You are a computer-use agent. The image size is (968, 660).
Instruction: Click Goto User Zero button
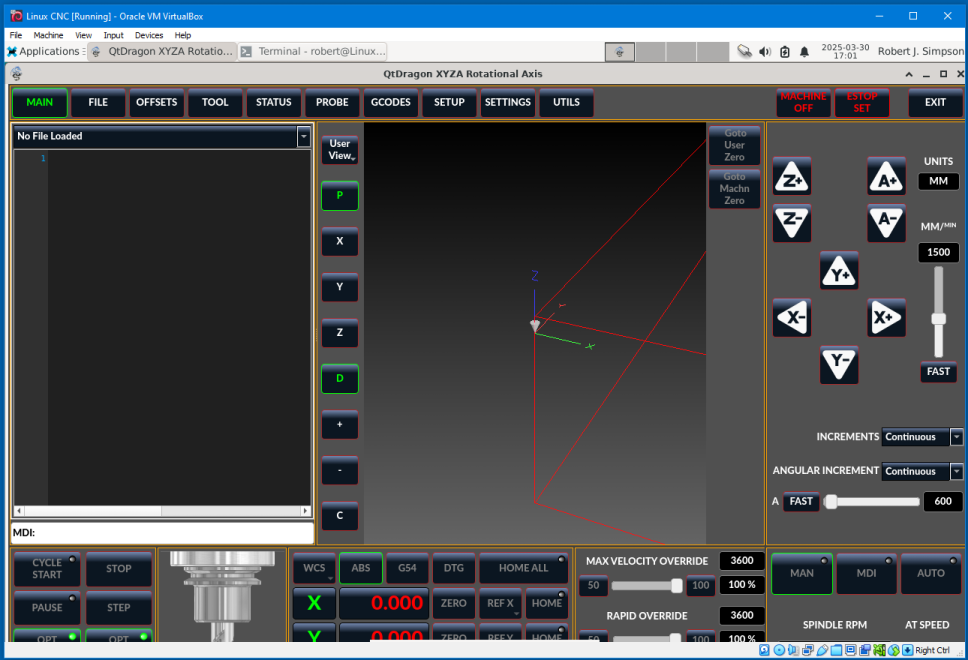coord(734,146)
